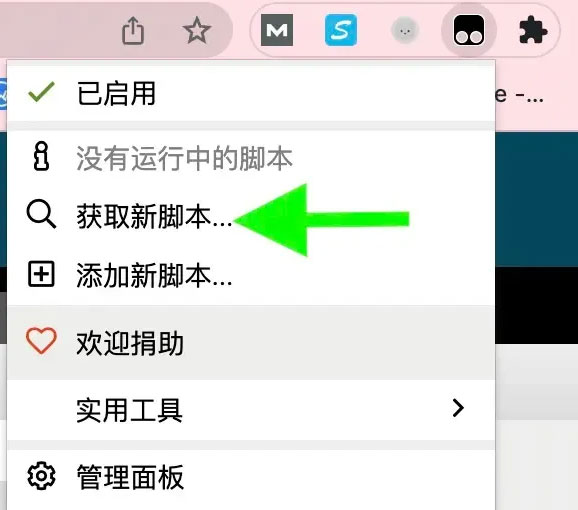Click the heart icon beside 欢迎捐助
Screen dimensions: 578x510
click(x=41, y=341)
